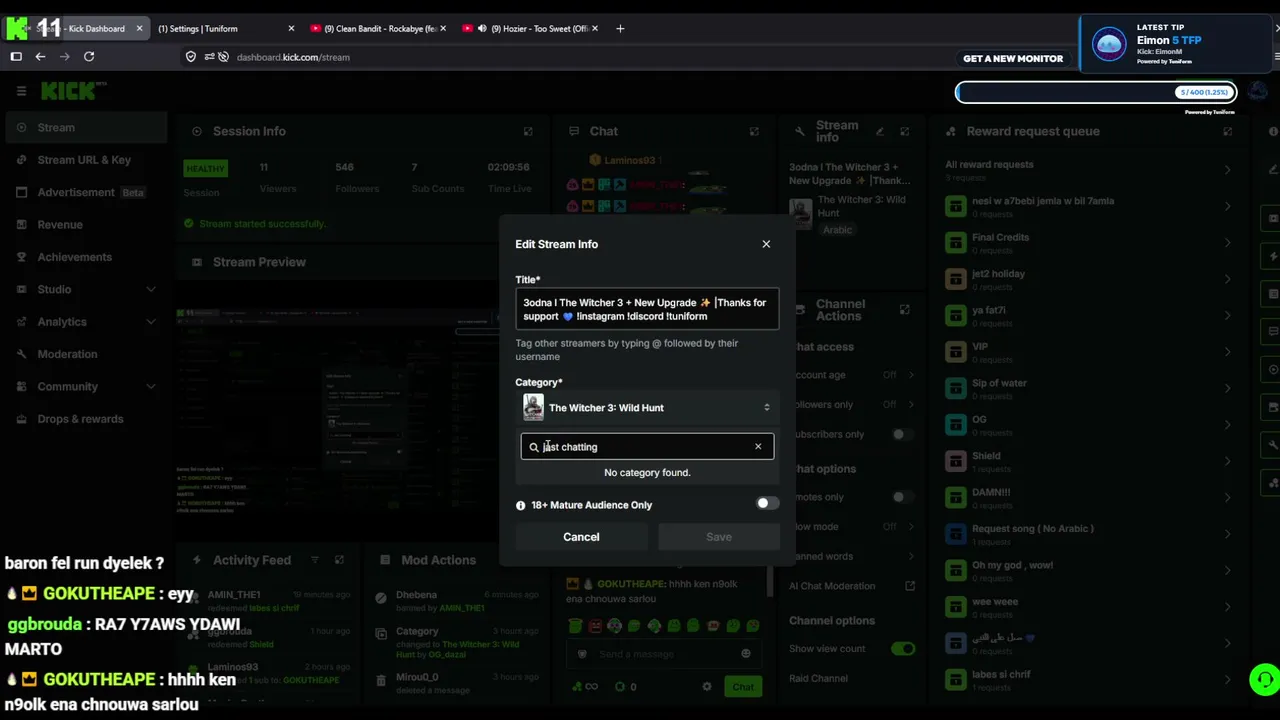Toggle Emotes only switch

coord(902,497)
